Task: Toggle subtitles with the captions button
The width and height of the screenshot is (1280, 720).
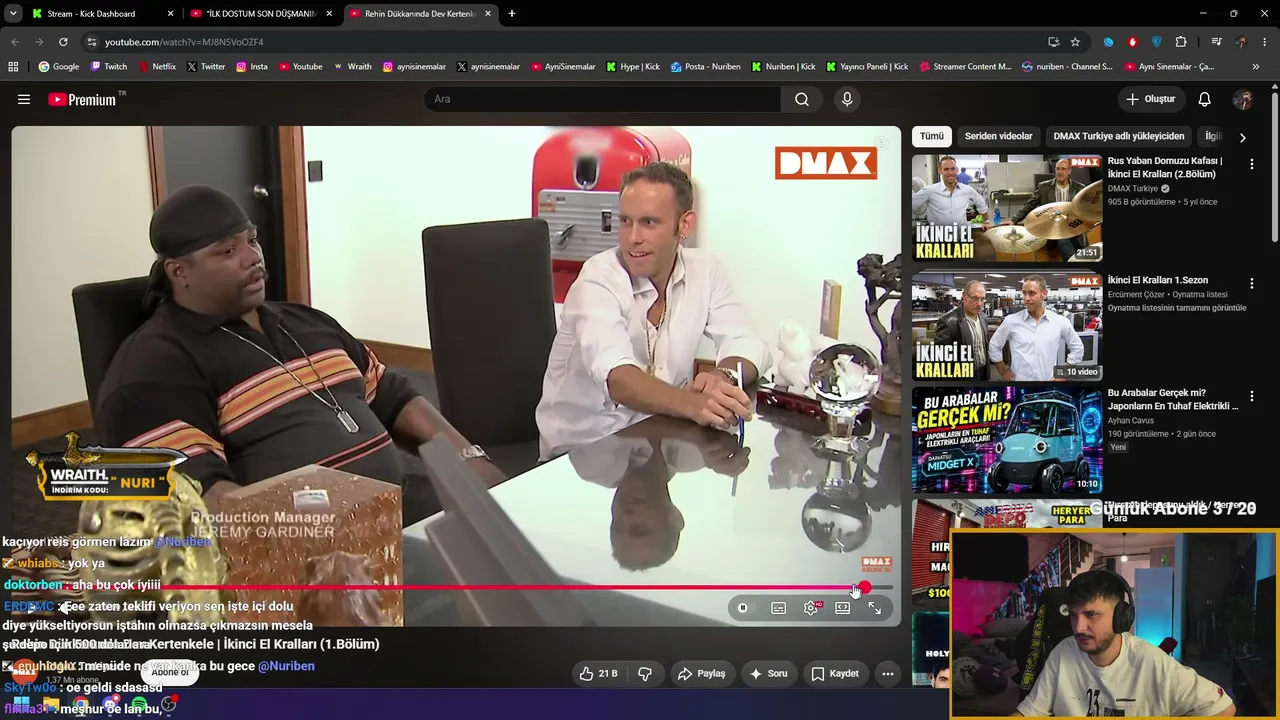Action: coord(779,608)
